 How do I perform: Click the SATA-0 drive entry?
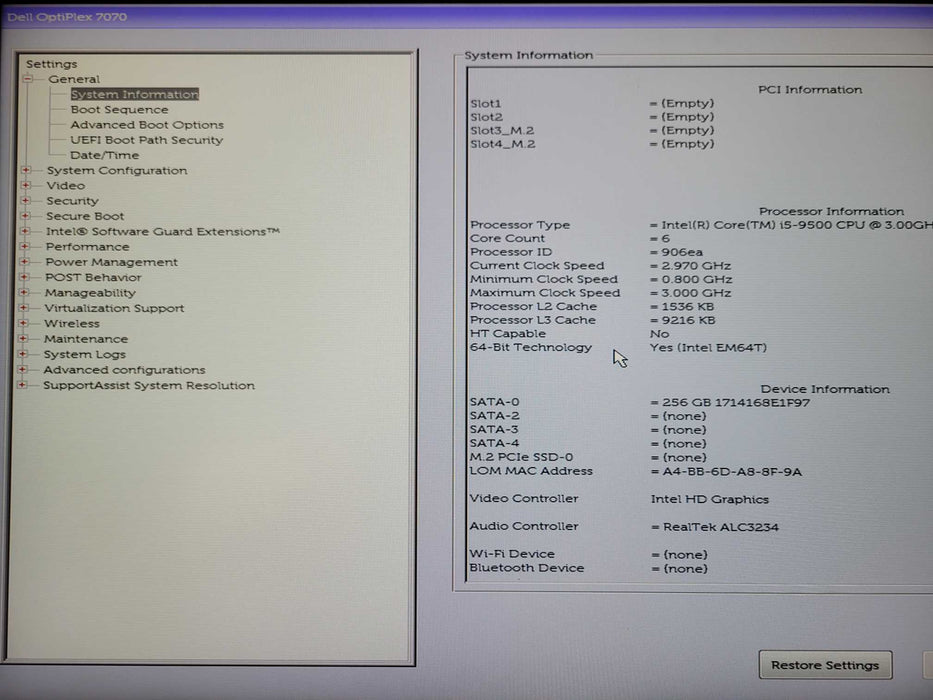pyautogui.click(x=640, y=403)
